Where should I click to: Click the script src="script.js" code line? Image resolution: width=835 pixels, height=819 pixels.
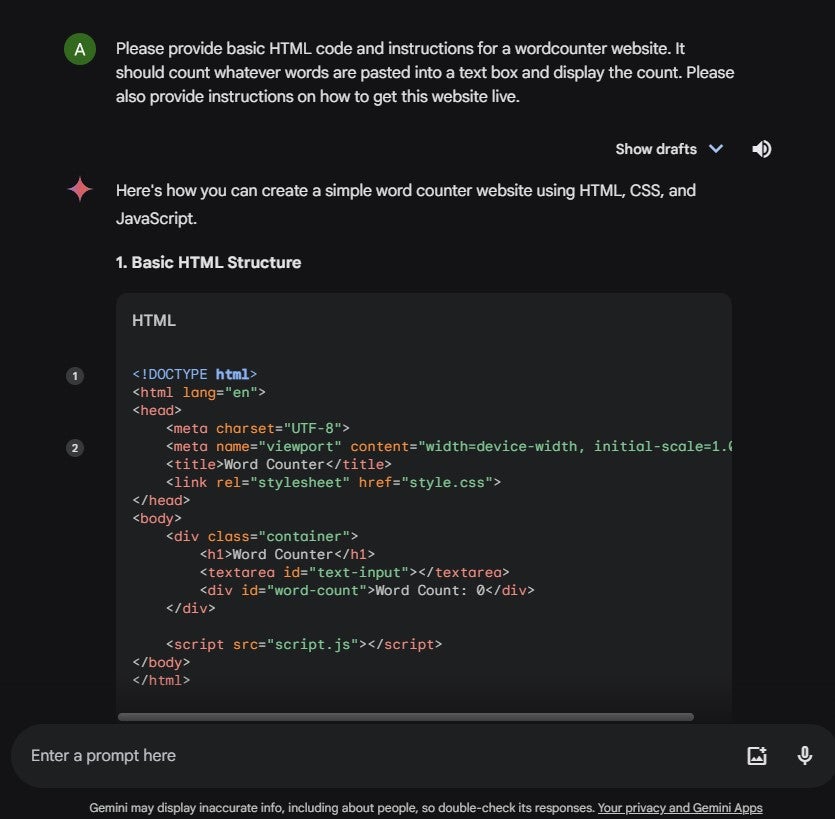304,644
